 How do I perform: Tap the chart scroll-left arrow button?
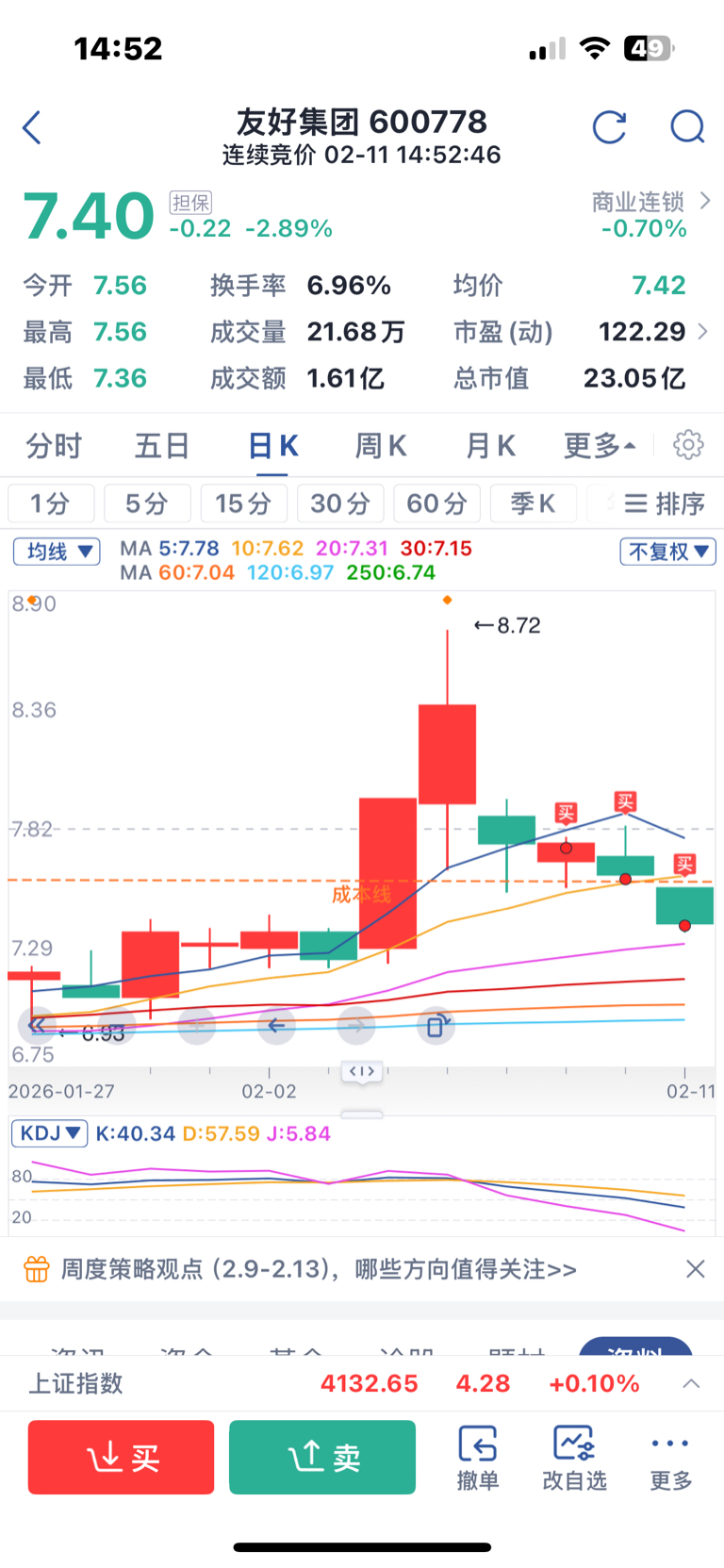[276, 1026]
